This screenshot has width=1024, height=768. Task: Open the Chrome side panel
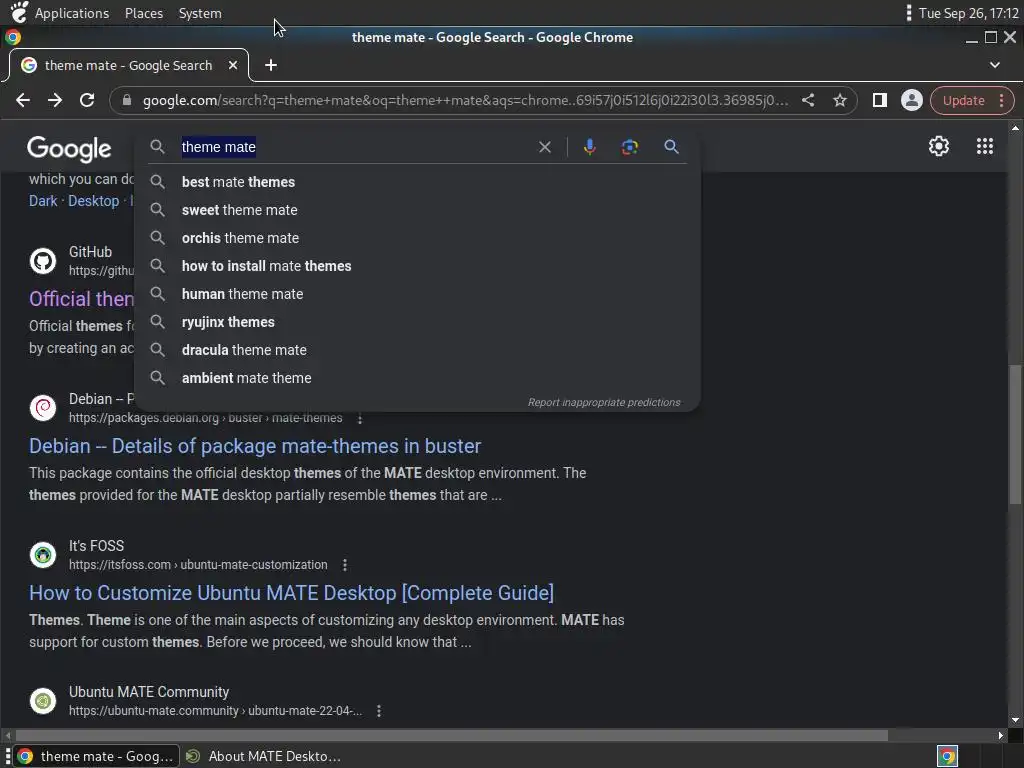(x=880, y=100)
